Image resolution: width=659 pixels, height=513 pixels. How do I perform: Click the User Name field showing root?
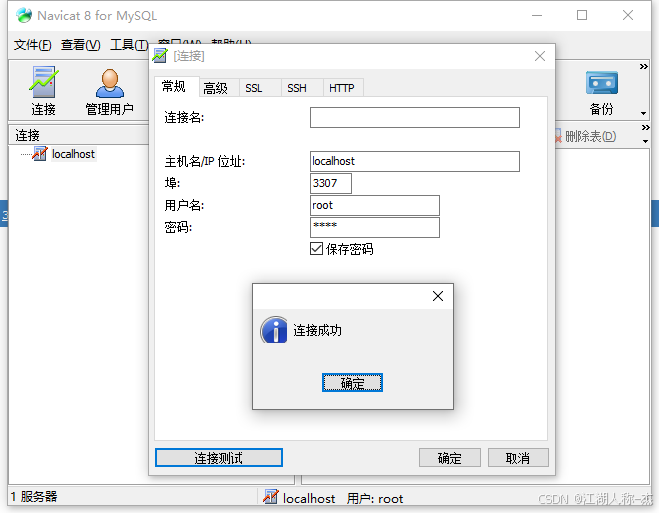click(375, 205)
